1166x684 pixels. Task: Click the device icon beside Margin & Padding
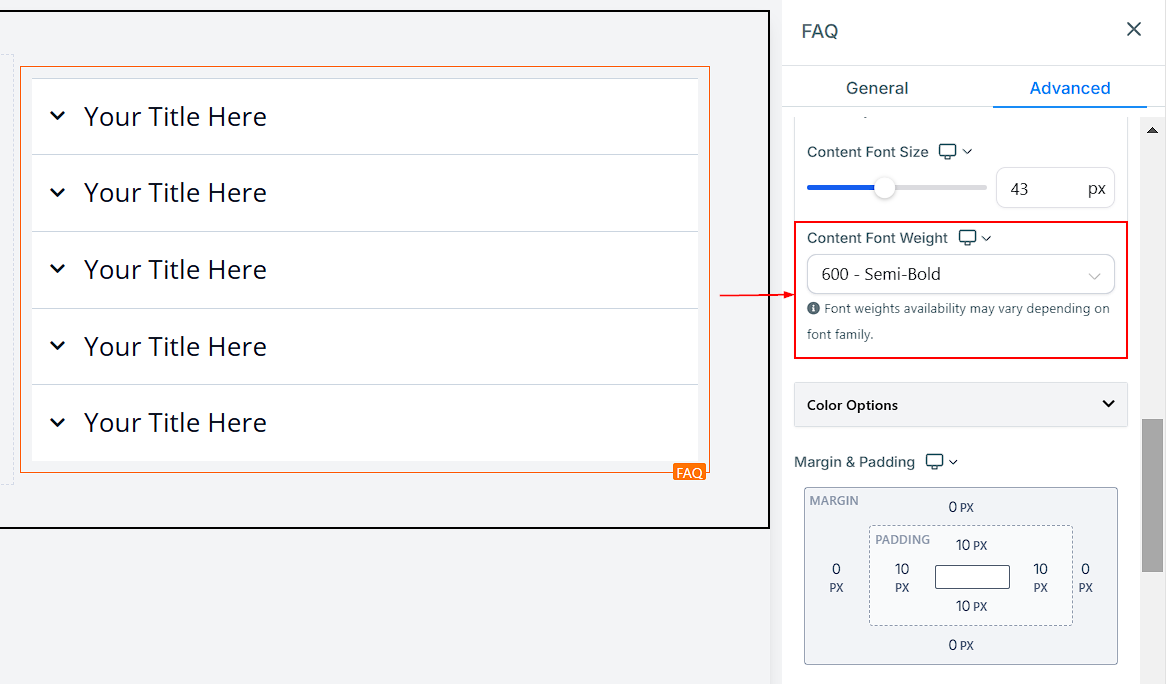click(934, 462)
